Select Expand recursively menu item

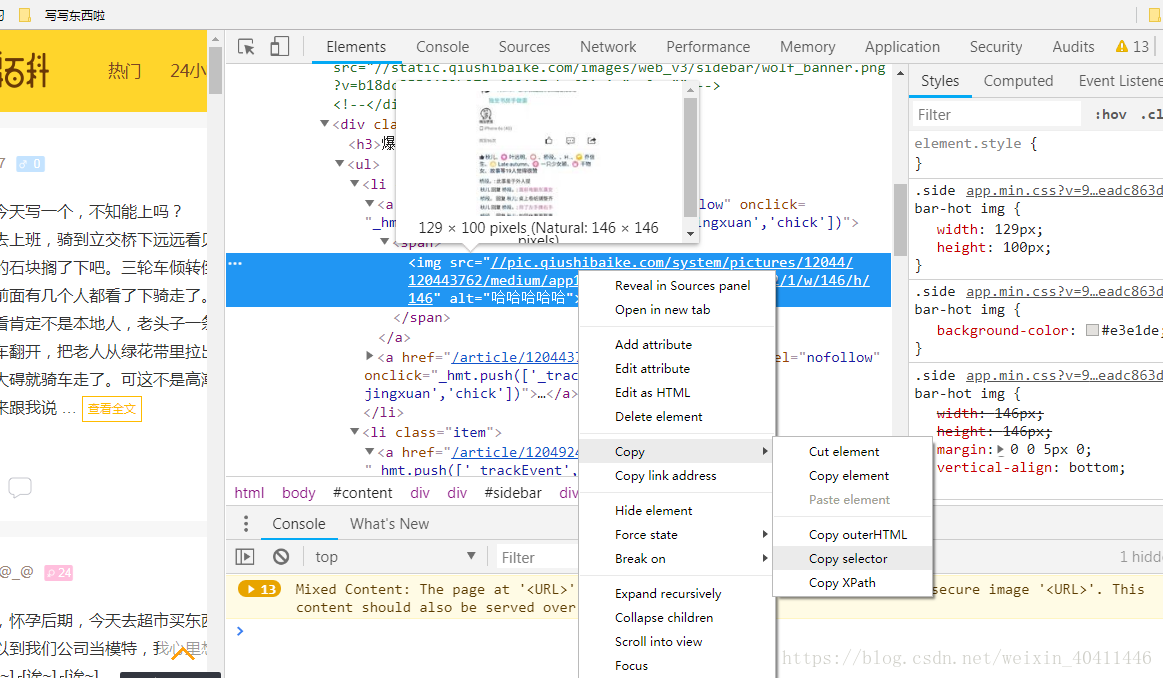676,593
